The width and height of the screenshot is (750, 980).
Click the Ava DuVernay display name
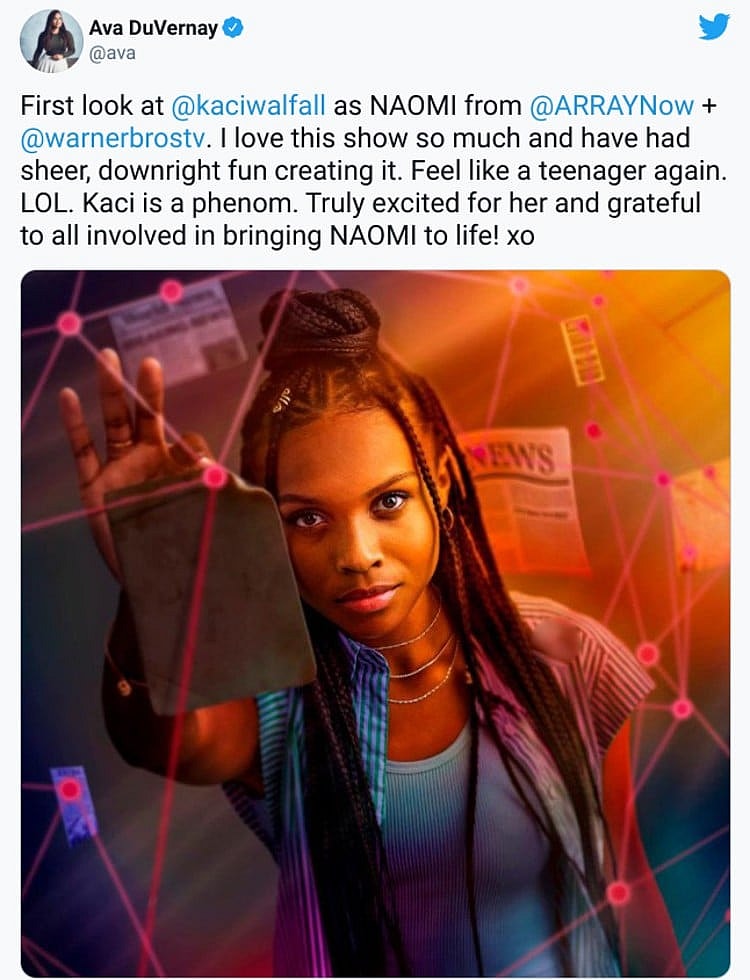(153, 28)
